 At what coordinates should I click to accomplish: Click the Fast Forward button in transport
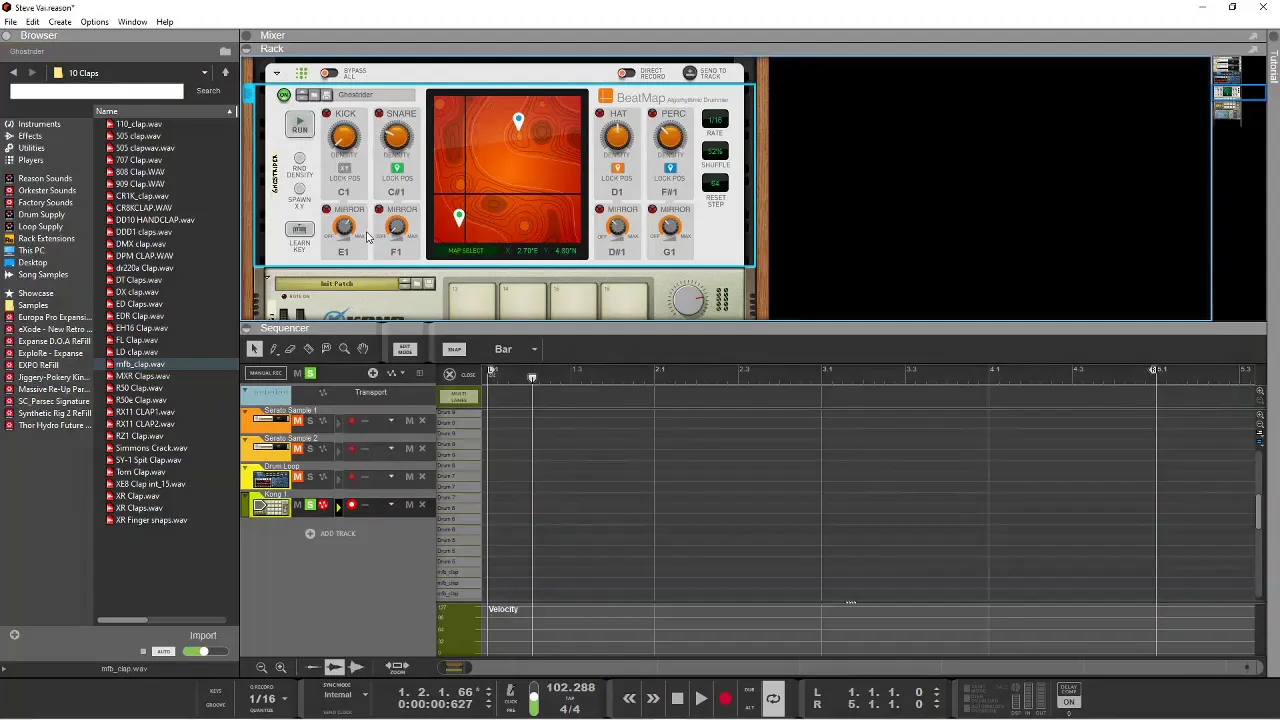click(653, 699)
